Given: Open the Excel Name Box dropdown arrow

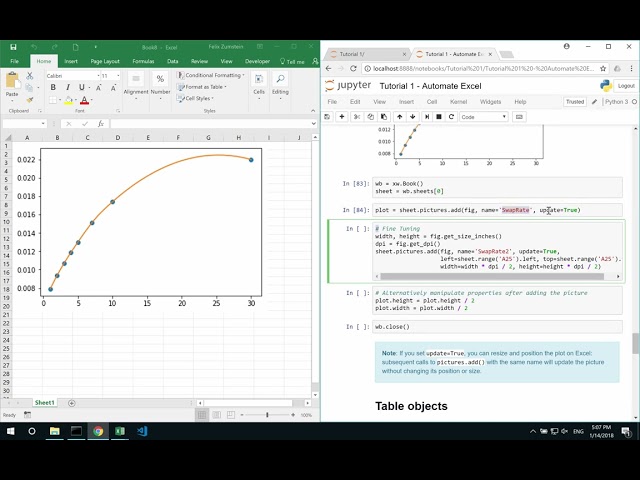Looking at the screenshot, I should 43,124.
